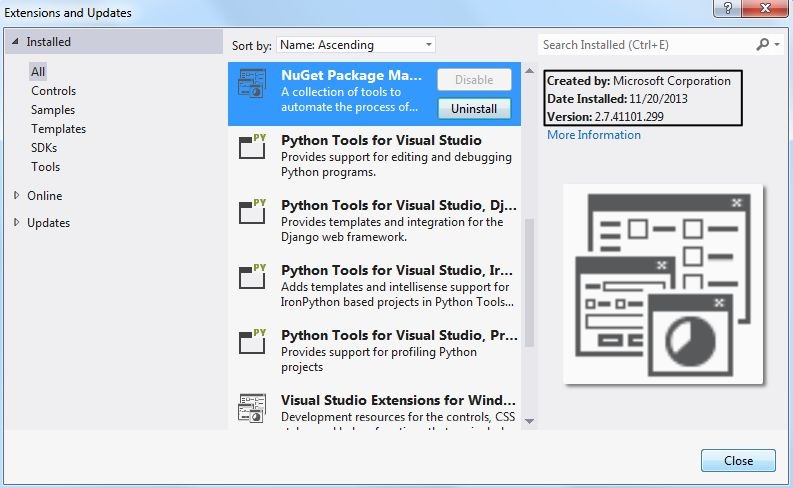Select the SDKs category

pos(44,148)
